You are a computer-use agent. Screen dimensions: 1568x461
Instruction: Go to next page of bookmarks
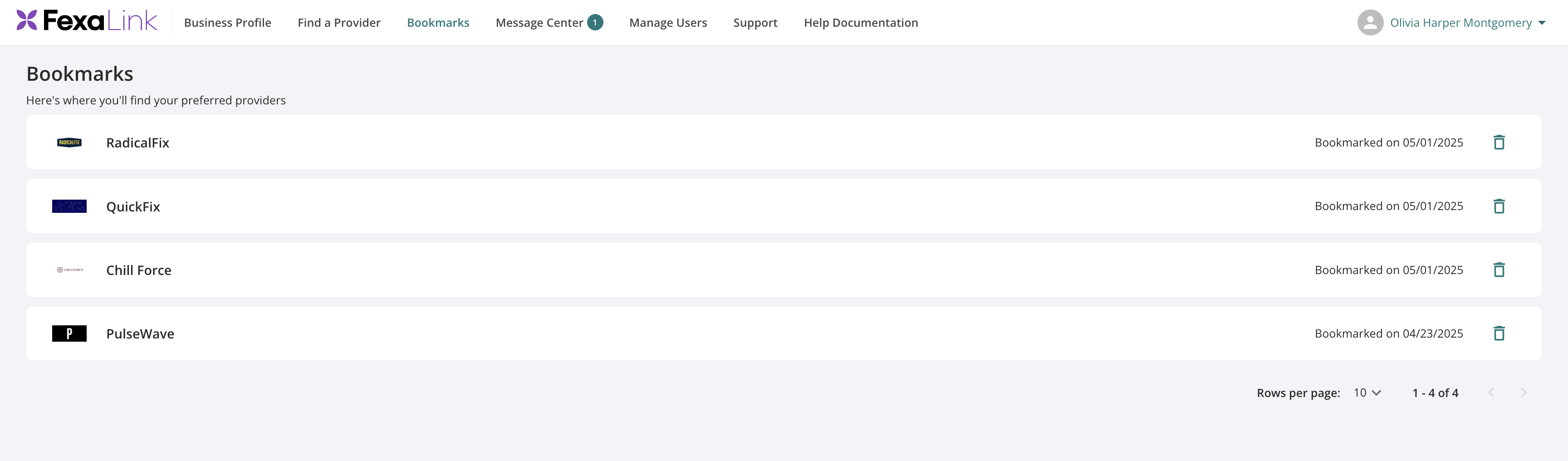pos(1523,393)
